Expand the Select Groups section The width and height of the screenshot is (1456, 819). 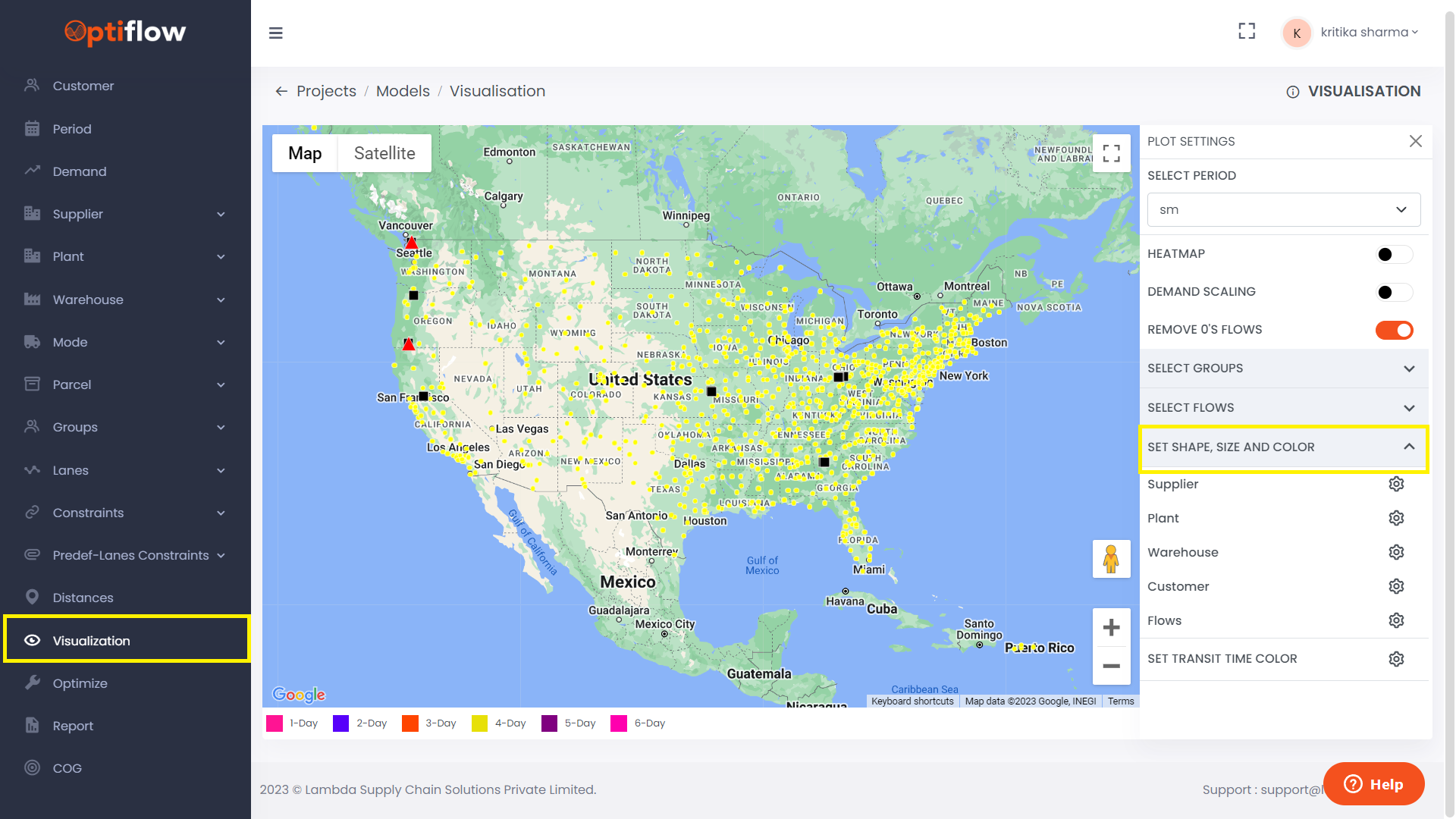[1283, 369]
